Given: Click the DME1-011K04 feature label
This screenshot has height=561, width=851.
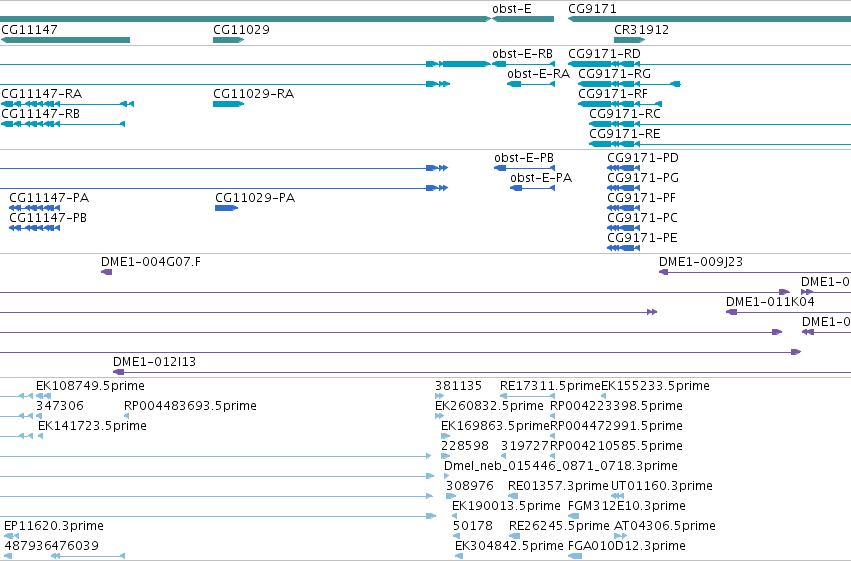Looking at the screenshot, I should click(770, 303).
